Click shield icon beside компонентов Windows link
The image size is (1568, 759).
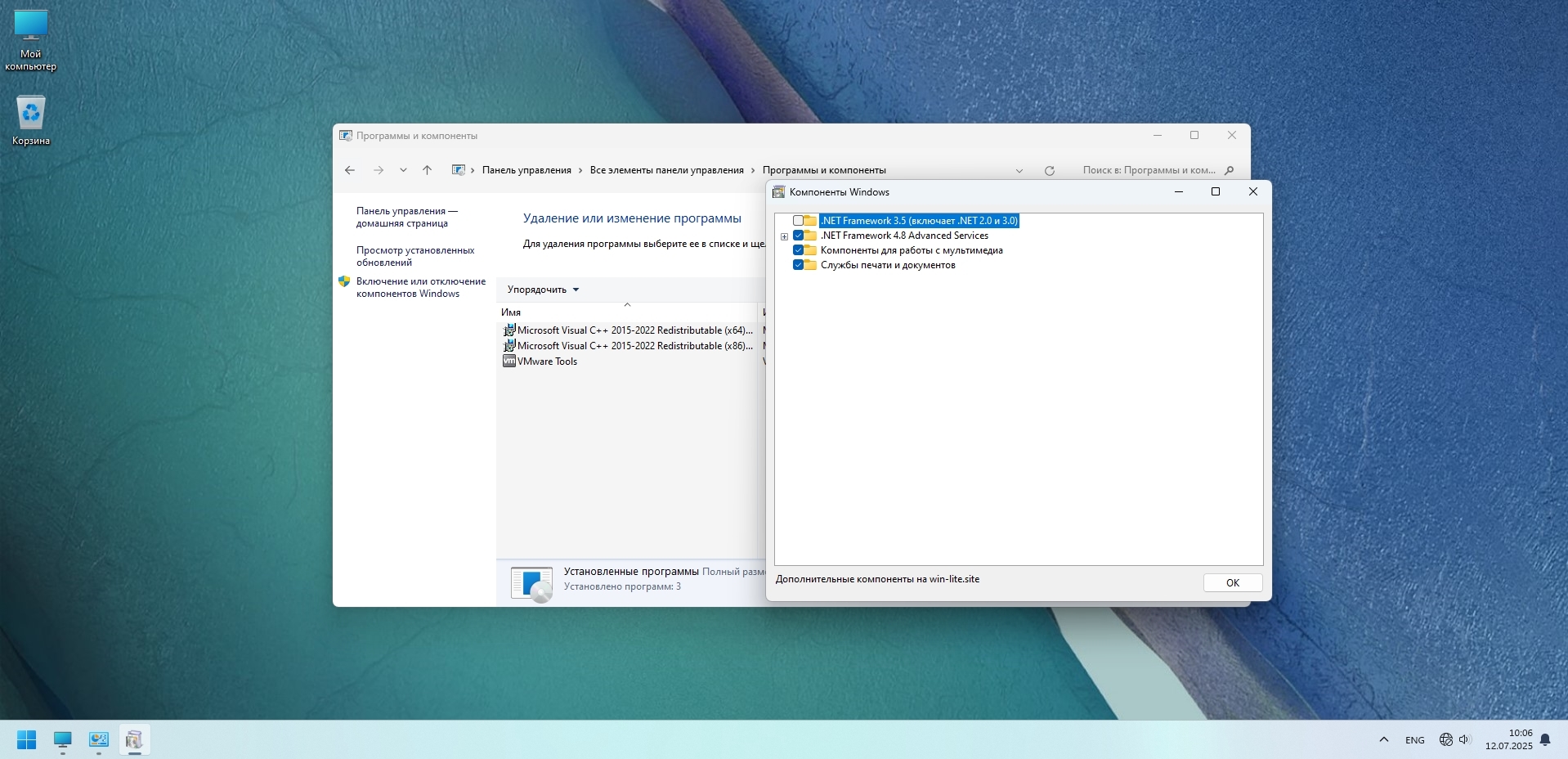344,281
